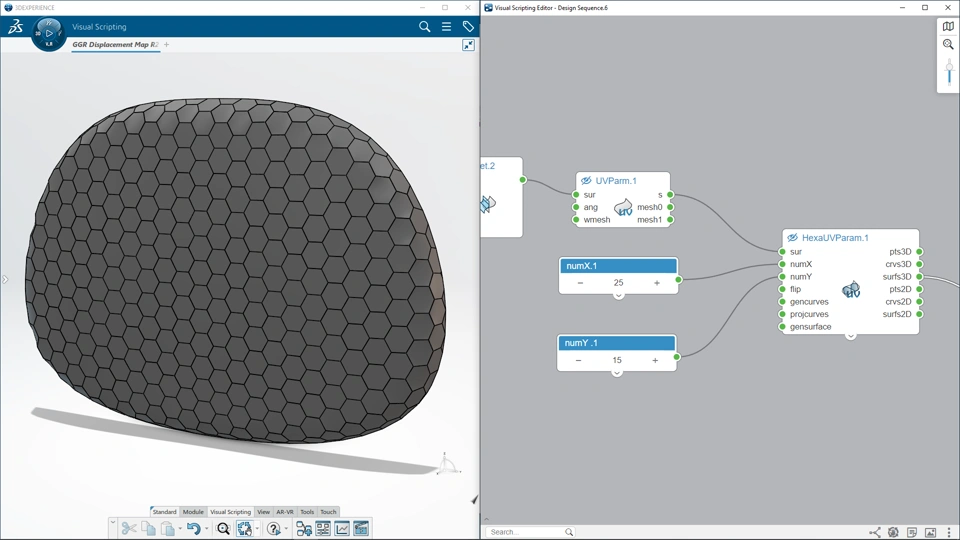This screenshot has height=540, width=960.
Task: Click the Paste icon in bottom toolbar
Action: pyautogui.click(x=167, y=528)
